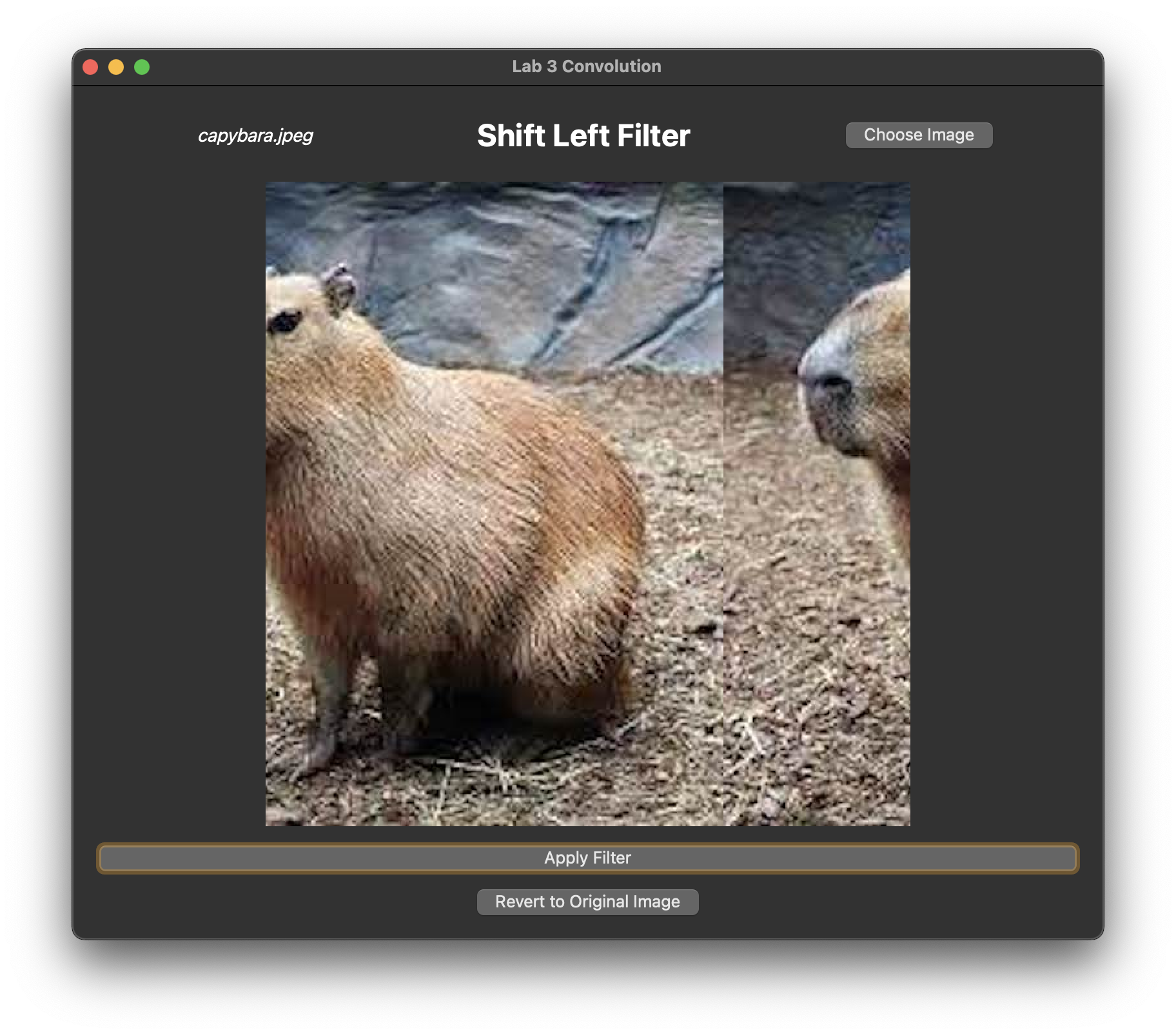1176x1035 pixels.
Task: Apply the Shift Left filter
Action: click(x=587, y=858)
